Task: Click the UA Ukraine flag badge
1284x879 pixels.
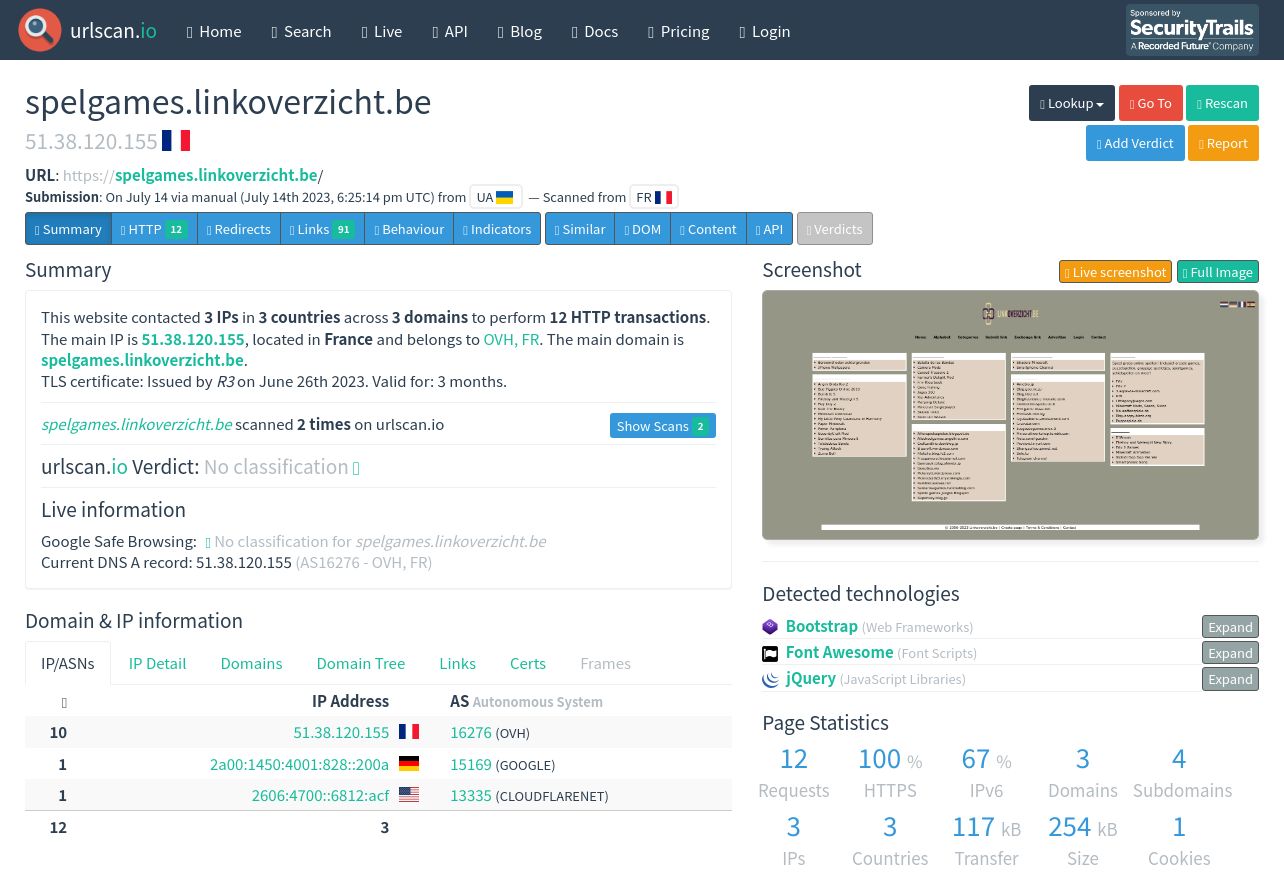Action: click(x=495, y=197)
